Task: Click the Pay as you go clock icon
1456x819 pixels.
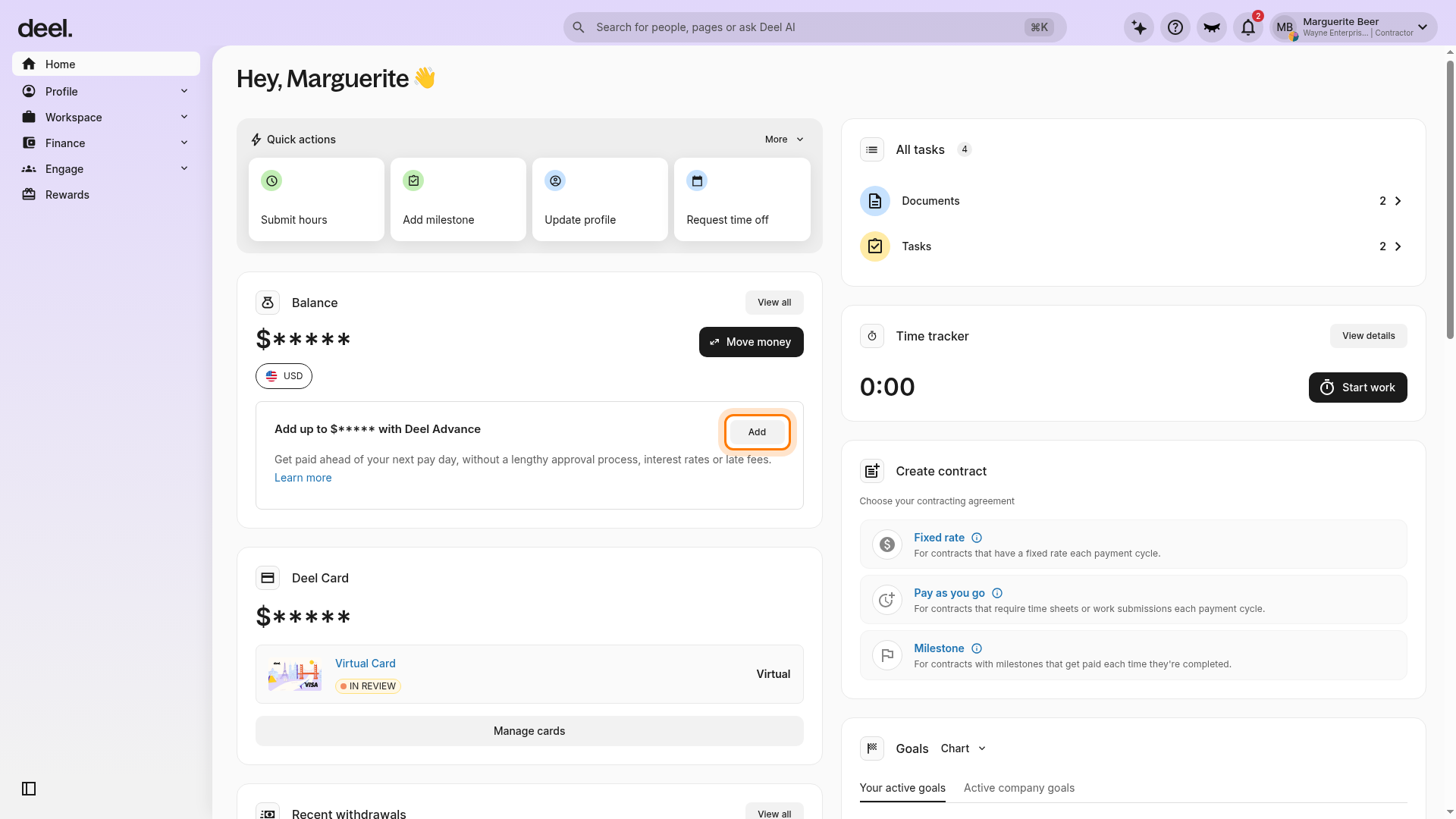Action: pos(887,600)
